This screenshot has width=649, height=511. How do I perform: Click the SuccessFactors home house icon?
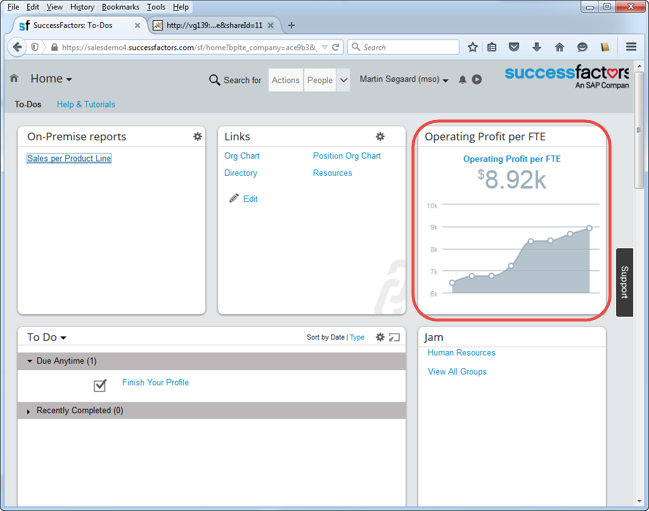point(14,78)
